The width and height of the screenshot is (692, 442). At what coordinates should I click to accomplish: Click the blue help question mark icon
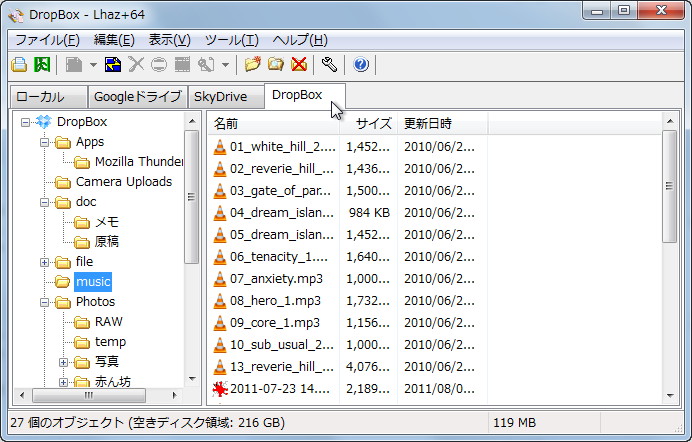click(361, 65)
